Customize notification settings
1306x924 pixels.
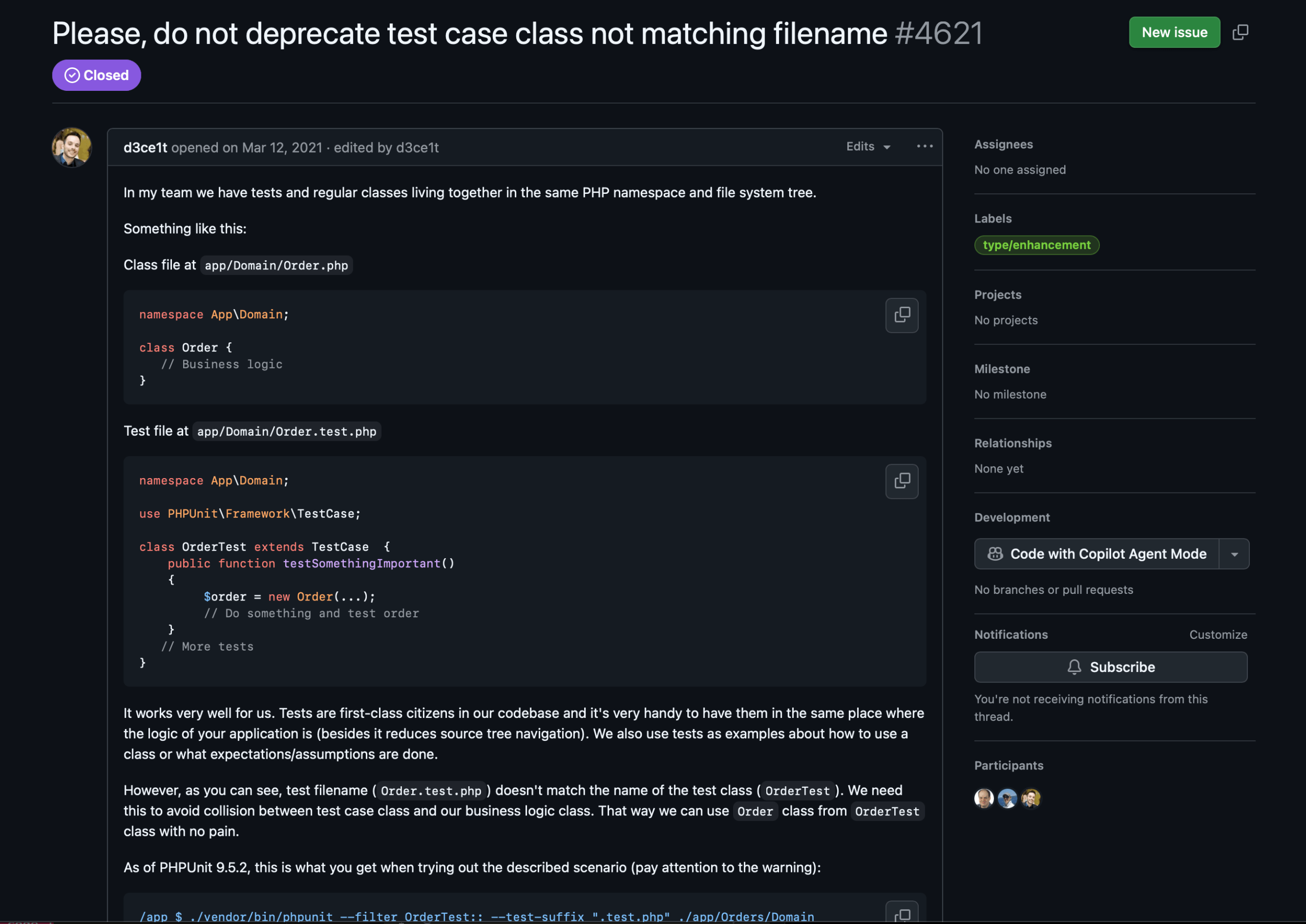pyautogui.click(x=1218, y=635)
